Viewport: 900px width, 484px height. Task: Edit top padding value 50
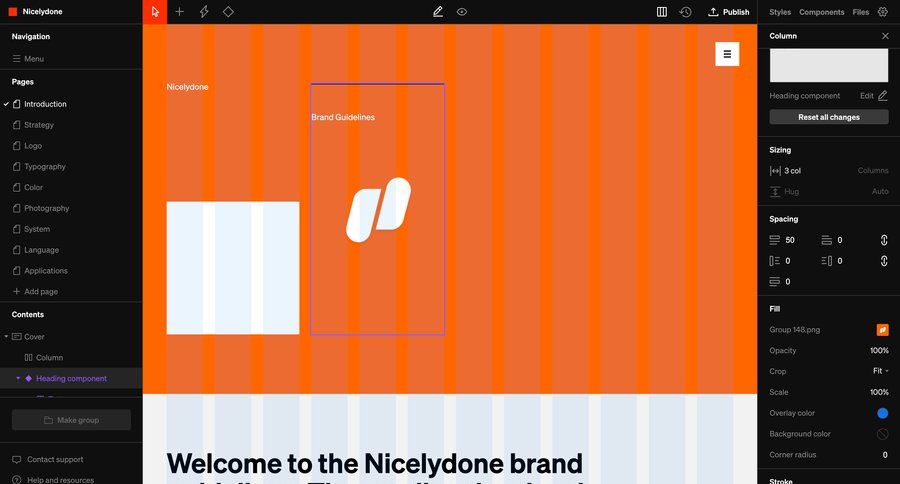point(790,240)
